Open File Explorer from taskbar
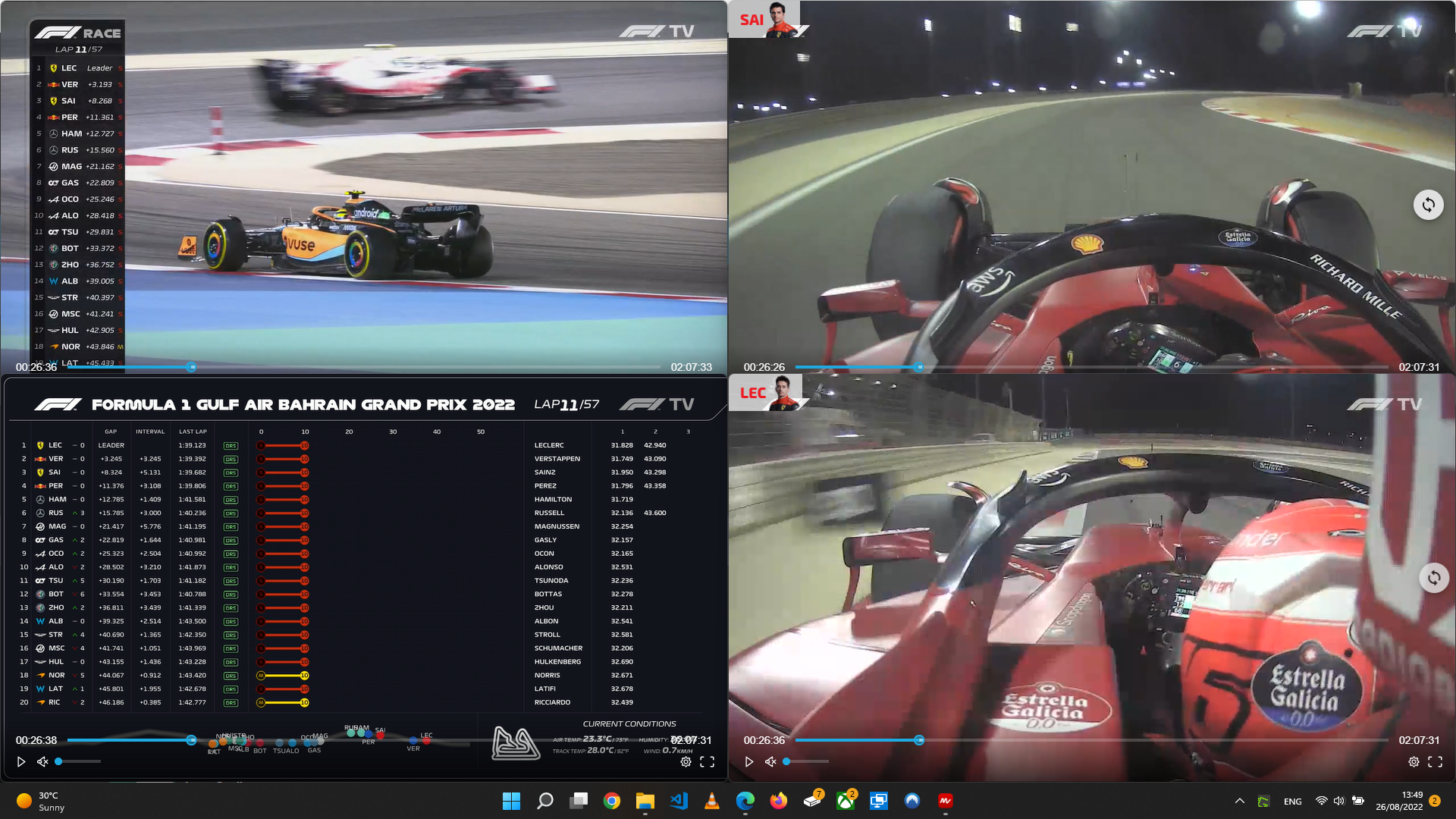This screenshot has height=819, width=1456. tap(645, 801)
